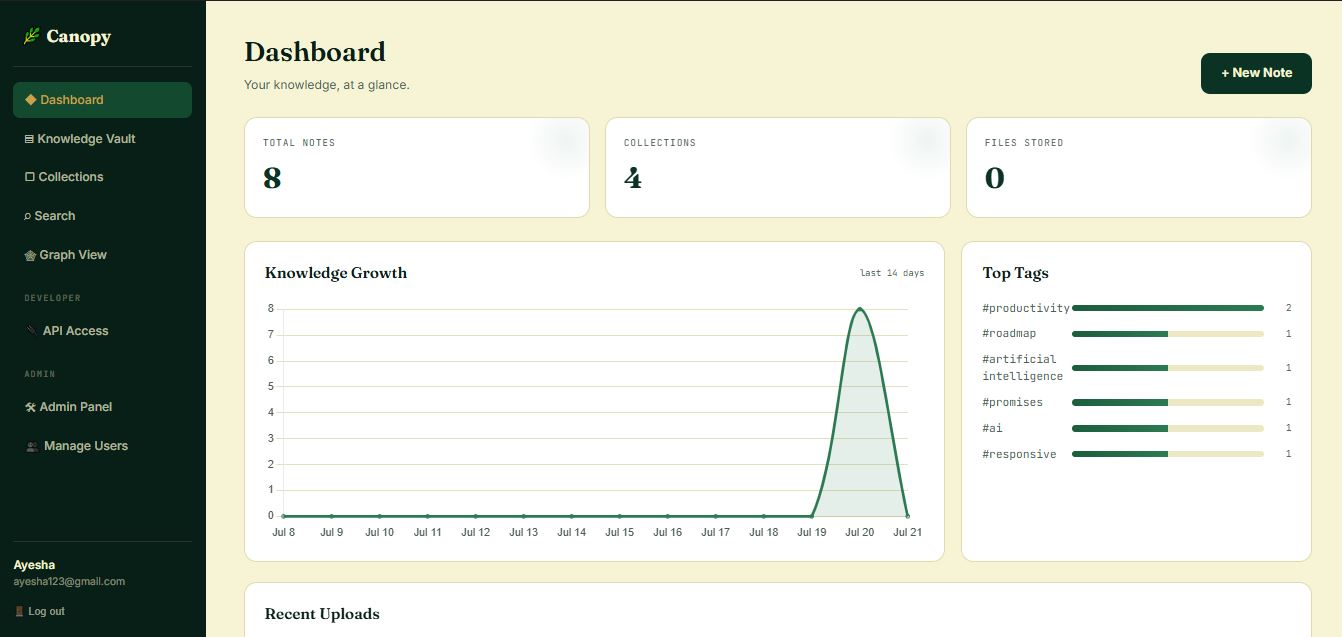Image resolution: width=1342 pixels, height=637 pixels.
Task: Click the Jul 21 axis label
Action: [x=908, y=532]
